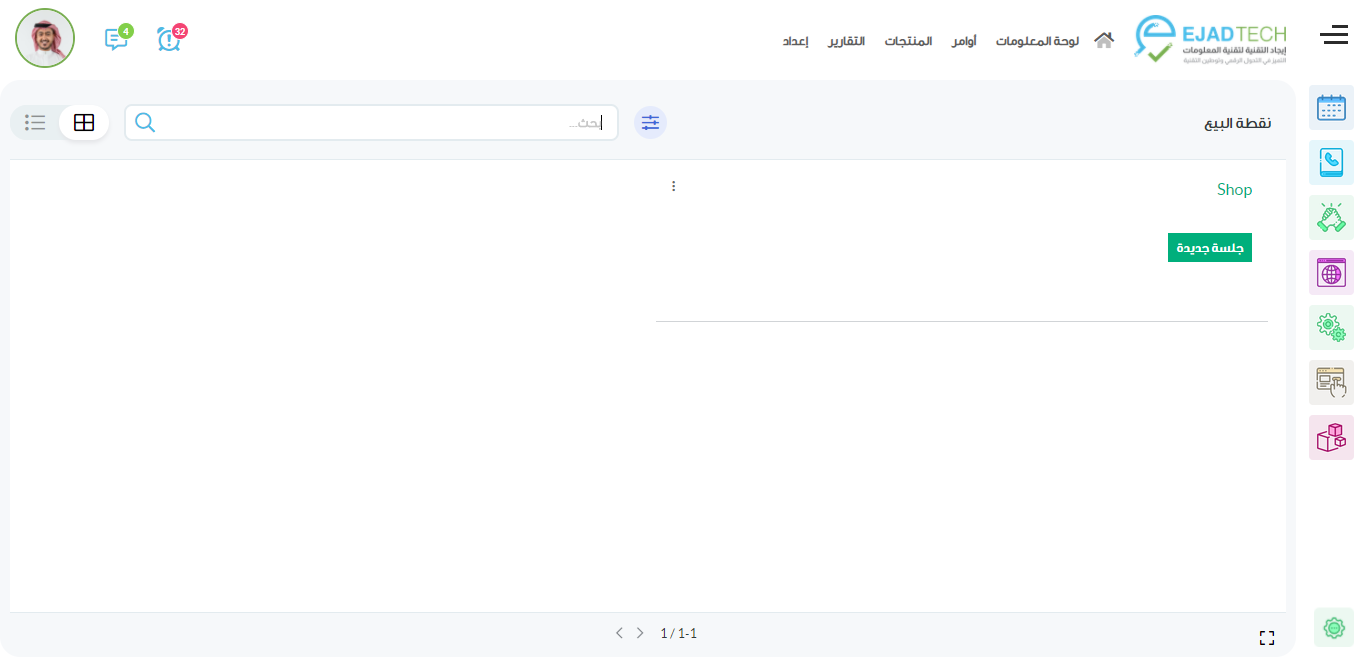Open the contacts phonebook sidebar icon
The image size is (1366, 657).
click(x=1331, y=163)
